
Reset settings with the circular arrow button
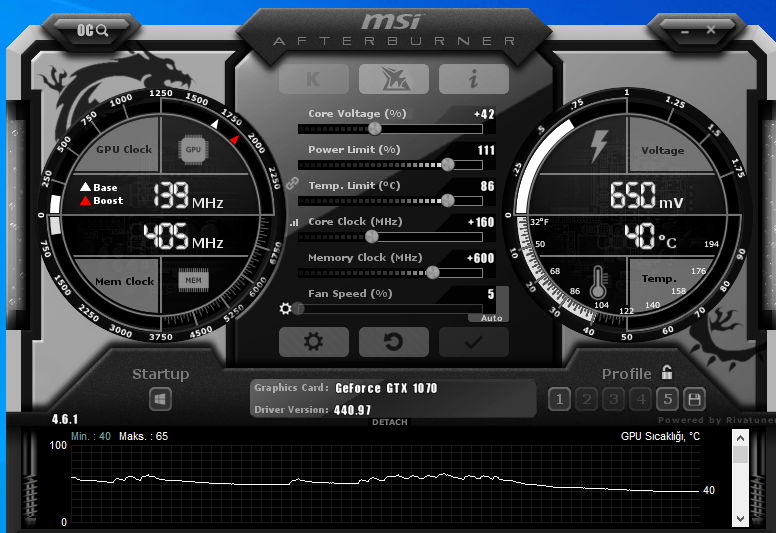[x=394, y=341]
